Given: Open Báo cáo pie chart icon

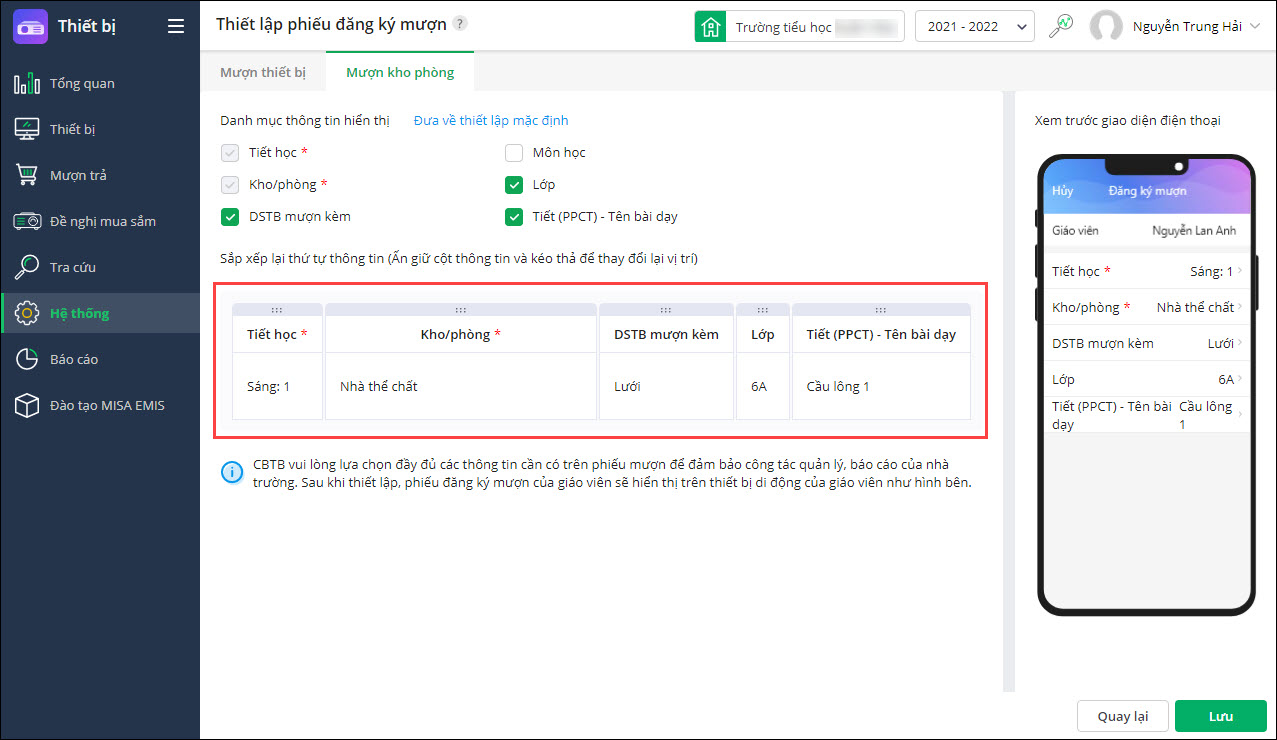Looking at the screenshot, I should click(27, 359).
